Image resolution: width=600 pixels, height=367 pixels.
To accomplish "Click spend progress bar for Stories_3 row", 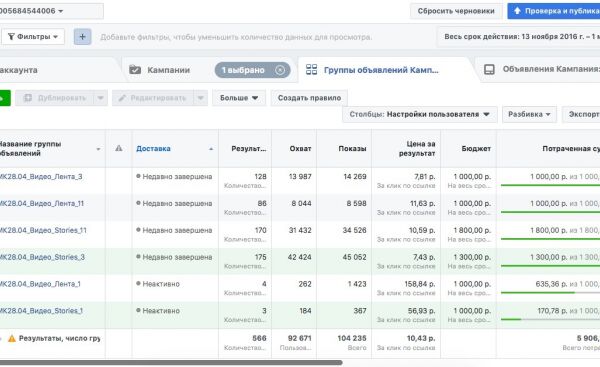I will coord(550,266).
